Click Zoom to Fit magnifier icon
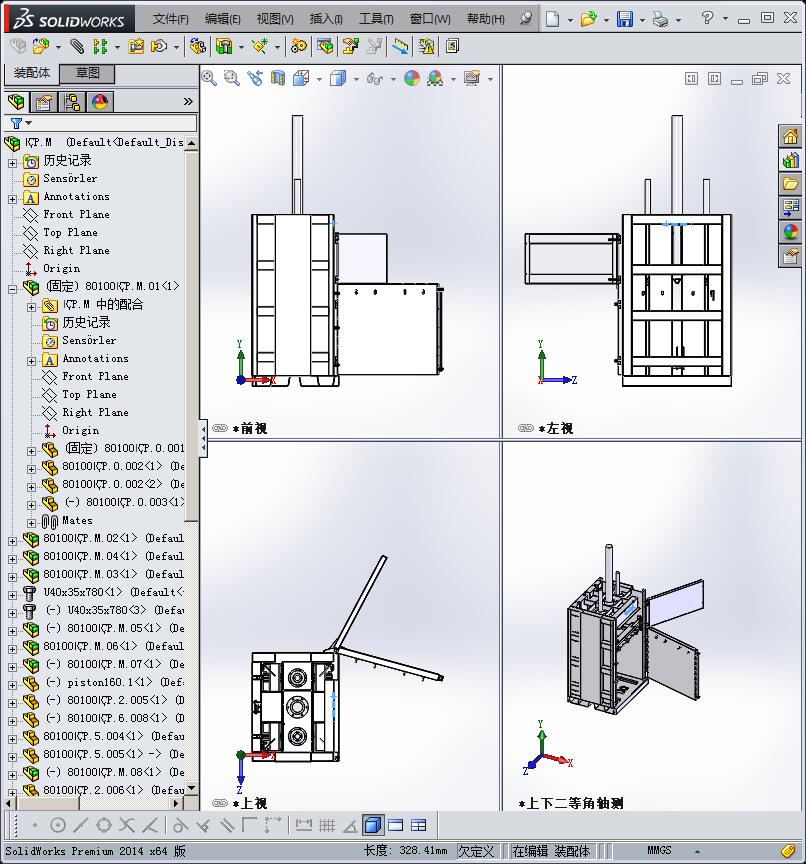Image resolution: width=806 pixels, height=864 pixels. point(209,78)
